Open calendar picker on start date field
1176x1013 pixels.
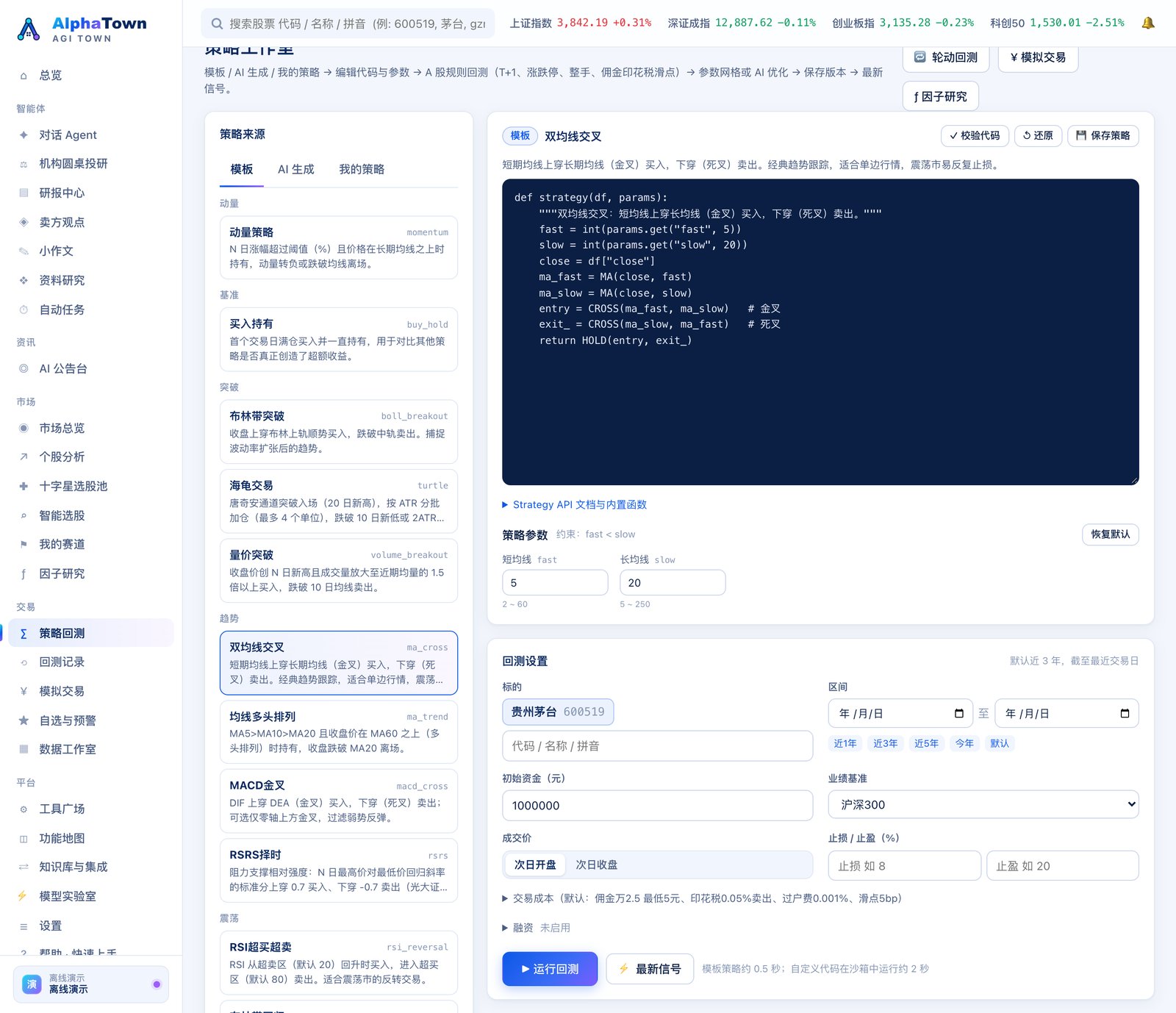coord(958,714)
